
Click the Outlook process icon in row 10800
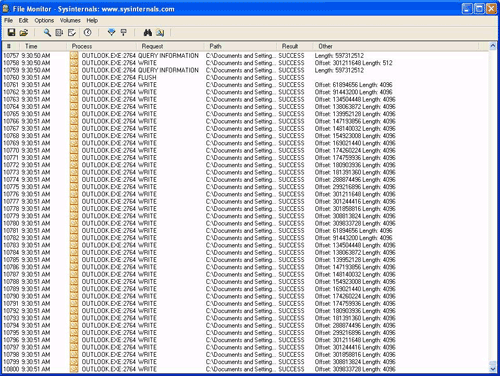74,369
